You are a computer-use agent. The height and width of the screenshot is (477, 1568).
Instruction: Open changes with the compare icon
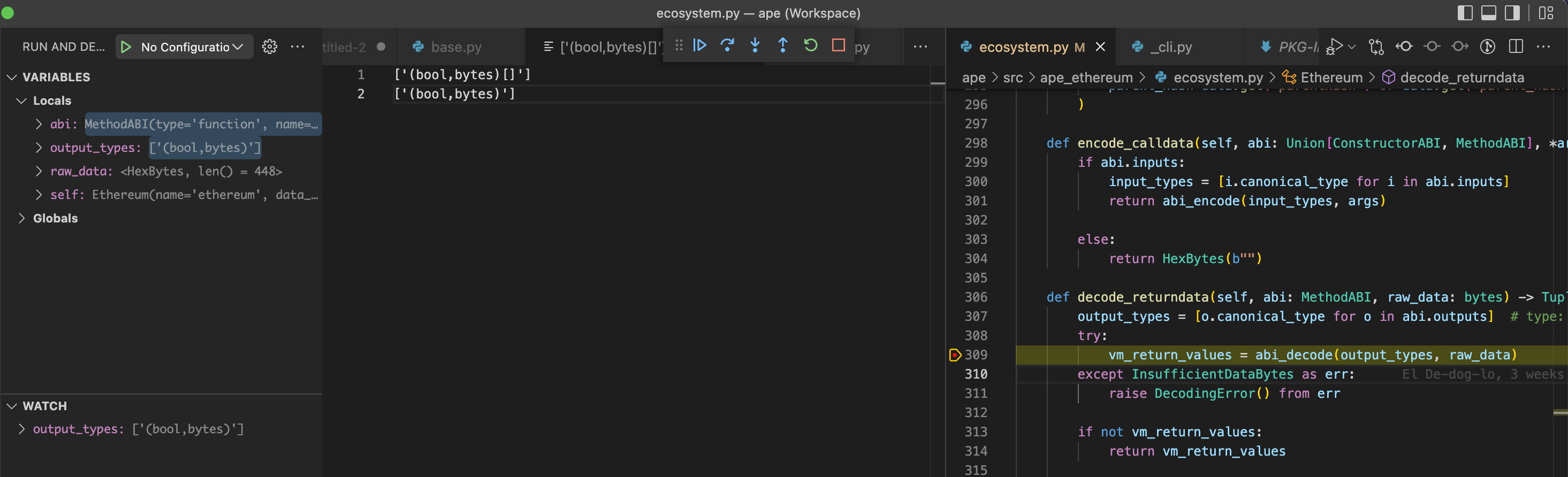point(1376,47)
